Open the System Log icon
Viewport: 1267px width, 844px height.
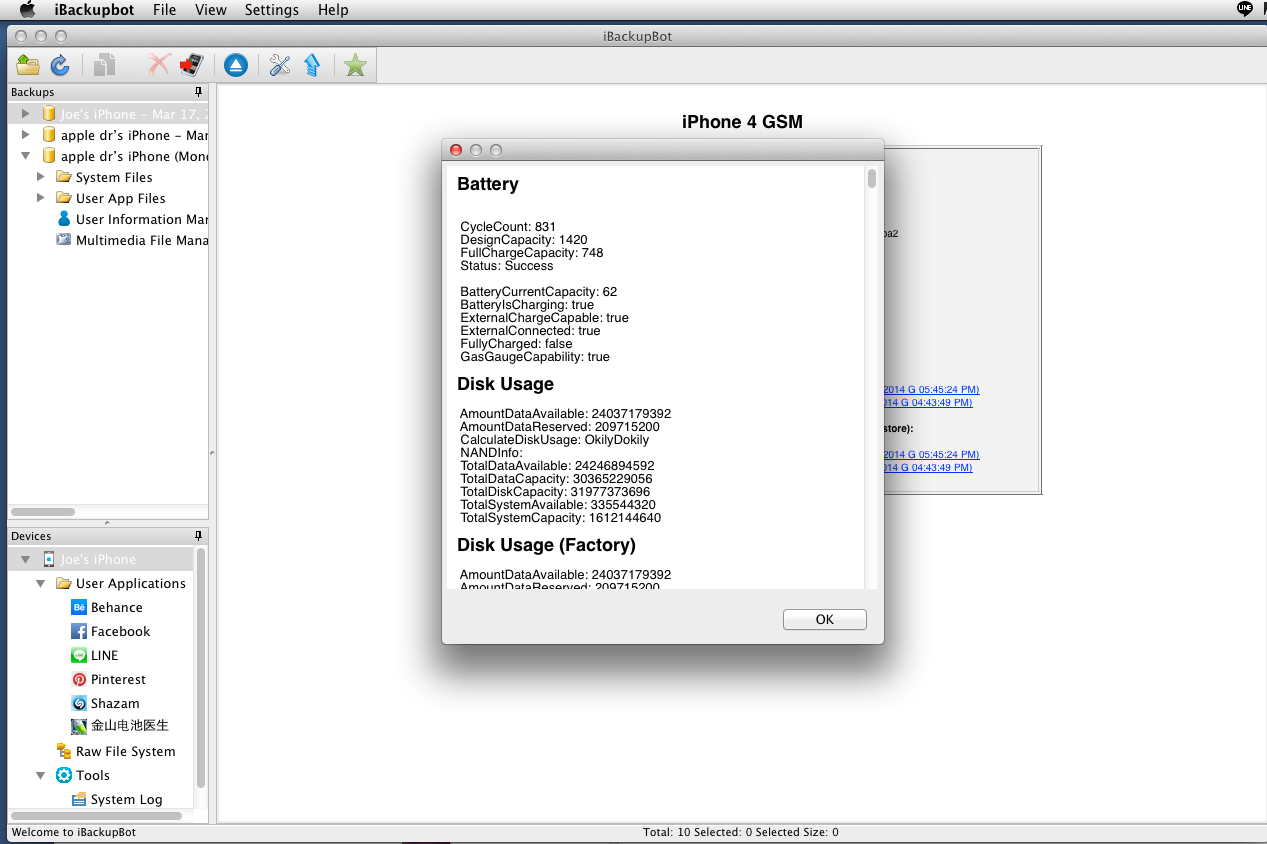coord(79,799)
